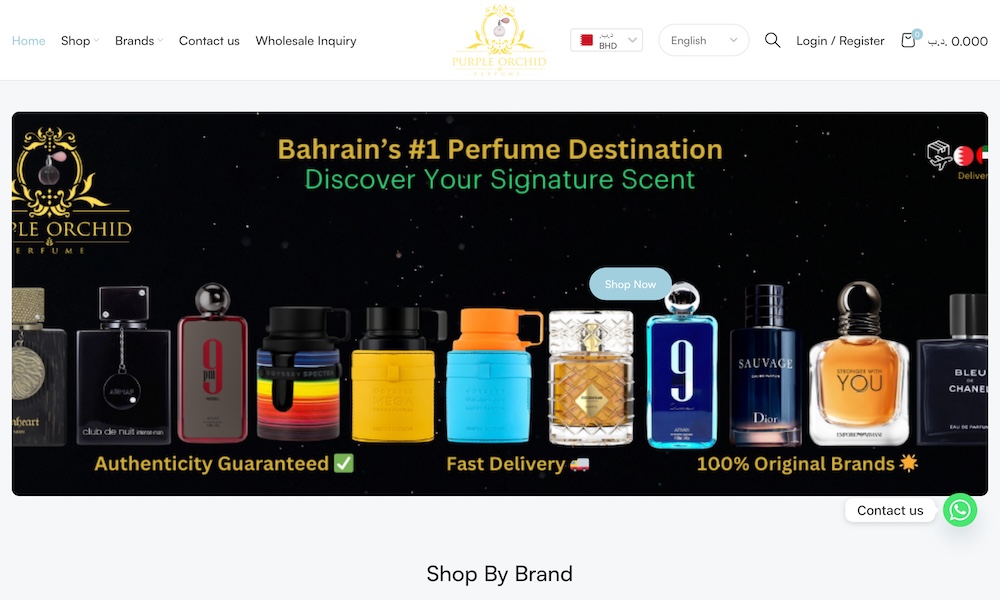Screen dimensions: 1000x600
Task: Open Wholesale Inquiry page
Action: point(305,41)
